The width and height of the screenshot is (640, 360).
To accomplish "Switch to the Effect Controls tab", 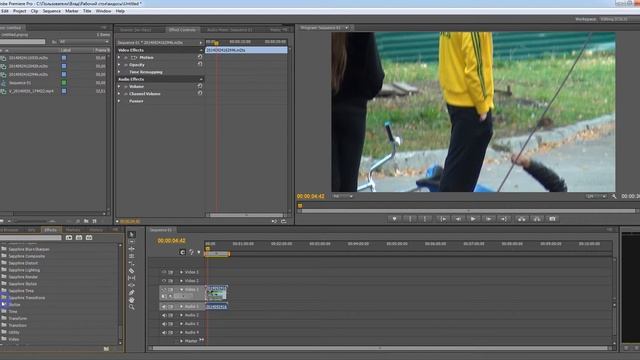I will 182,30.
